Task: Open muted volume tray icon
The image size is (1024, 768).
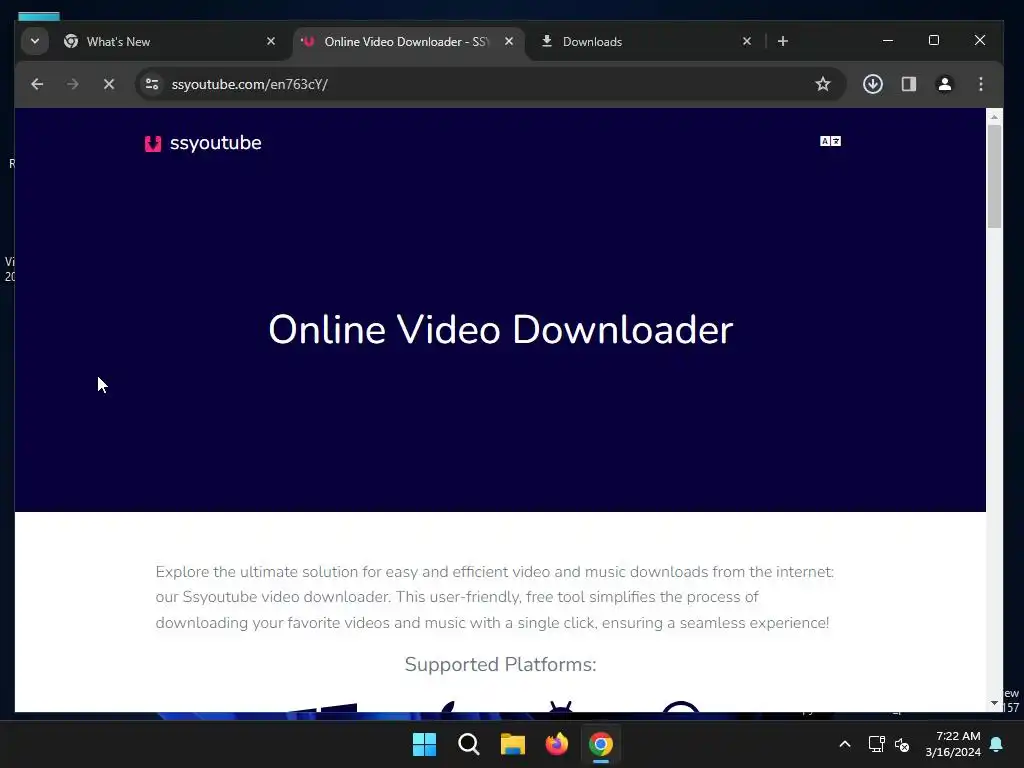Action: click(902, 744)
